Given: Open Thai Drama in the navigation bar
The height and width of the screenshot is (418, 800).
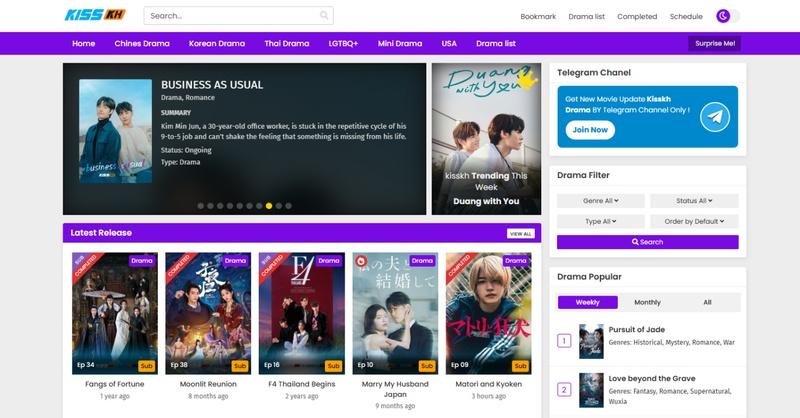Looking at the screenshot, I should [287, 43].
